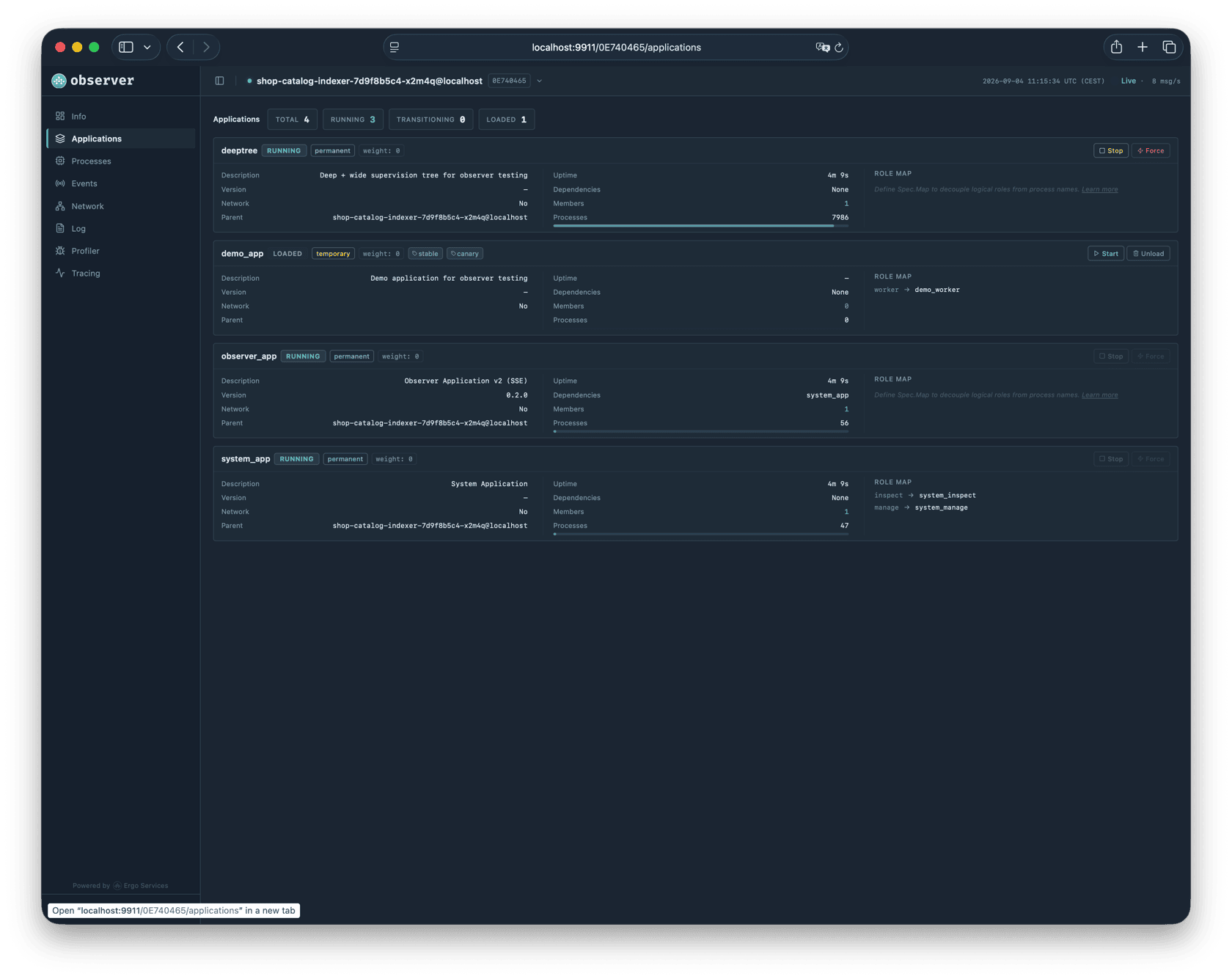
Task: Click the Applications layers icon in sidebar
Action: pyautogui.click(x=60, y=139)
